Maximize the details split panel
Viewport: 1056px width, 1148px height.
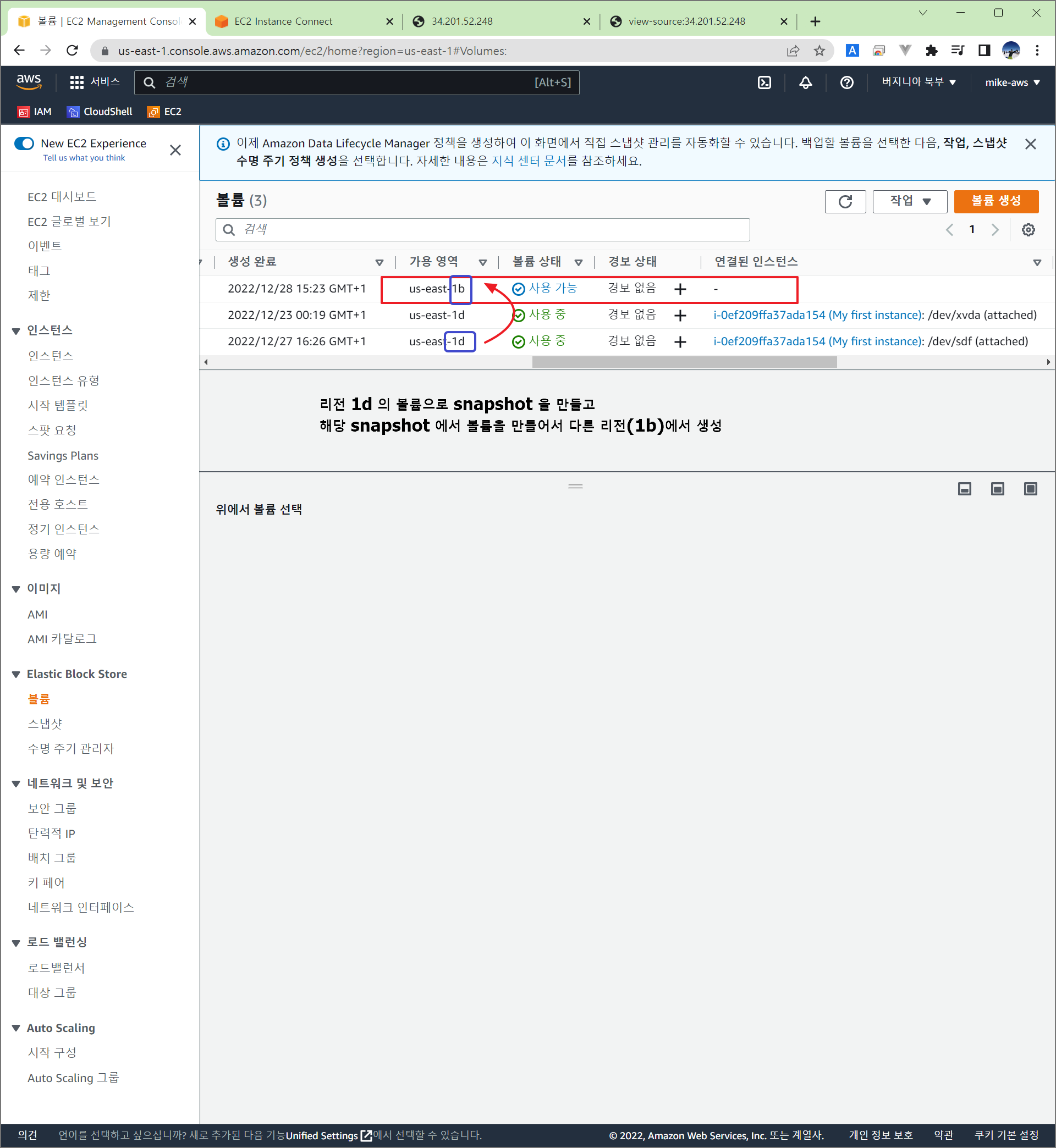tap(1030, 488)
